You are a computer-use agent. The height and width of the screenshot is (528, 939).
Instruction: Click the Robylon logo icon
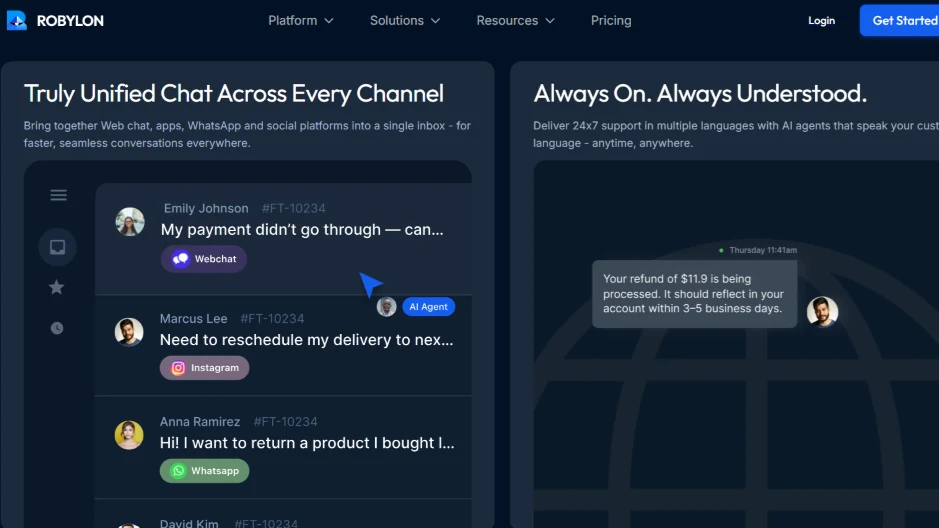point(17,20)
